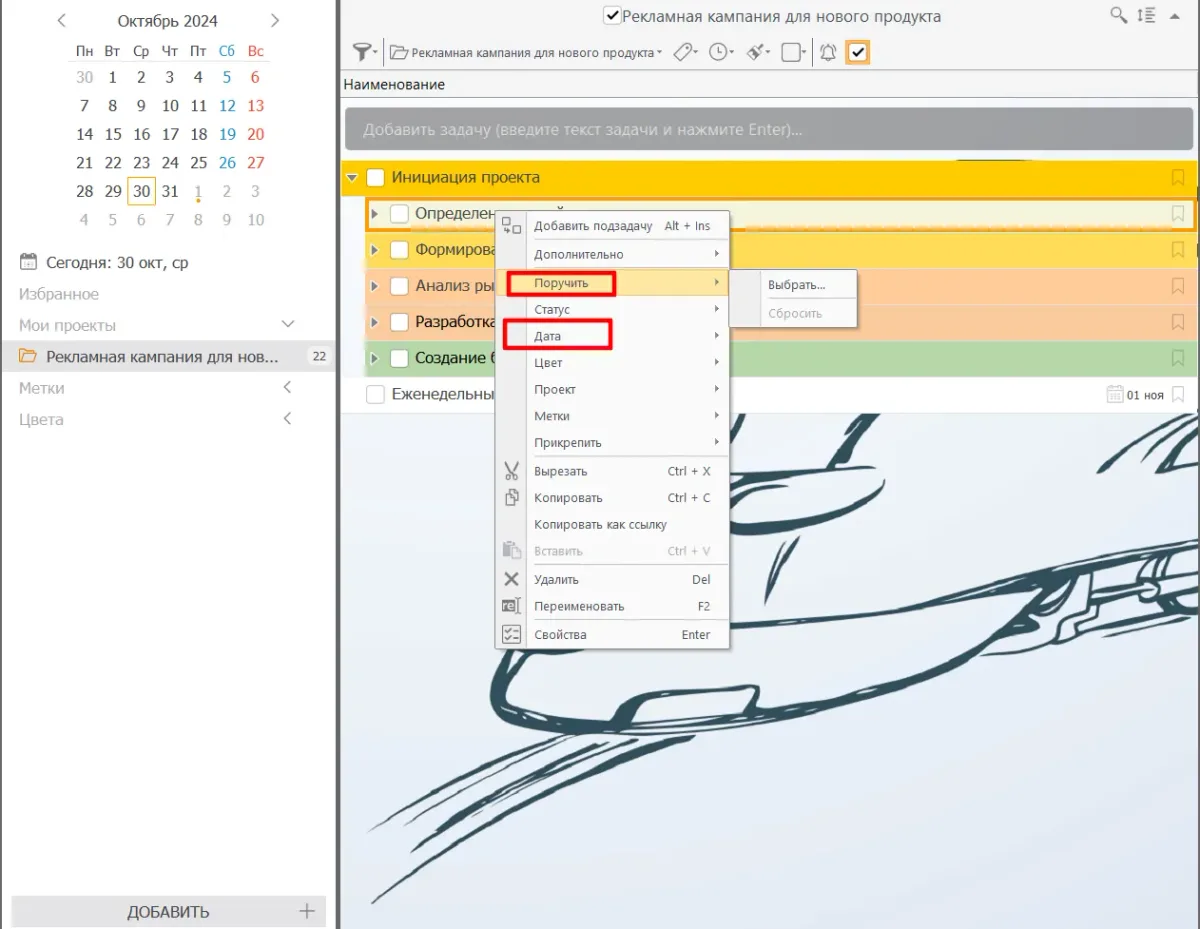Expand the Метки section in sidebar
Image resolution: width=1200 pixels, height=929 pixels.
click(x=287, y=388)
